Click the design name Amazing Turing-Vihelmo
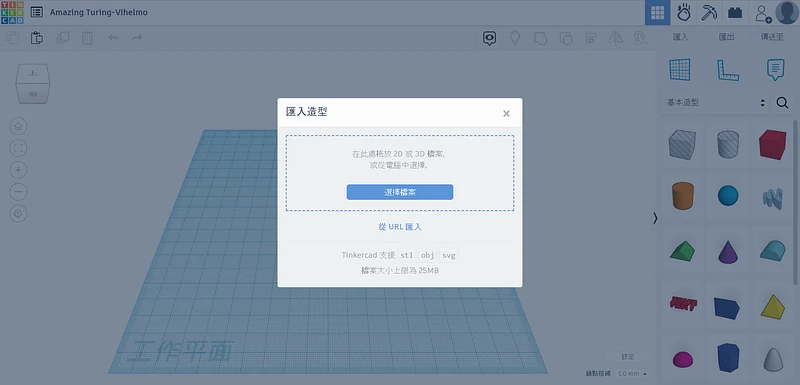Viewport: 800px width, 385px height. click(x=98, y=12)
